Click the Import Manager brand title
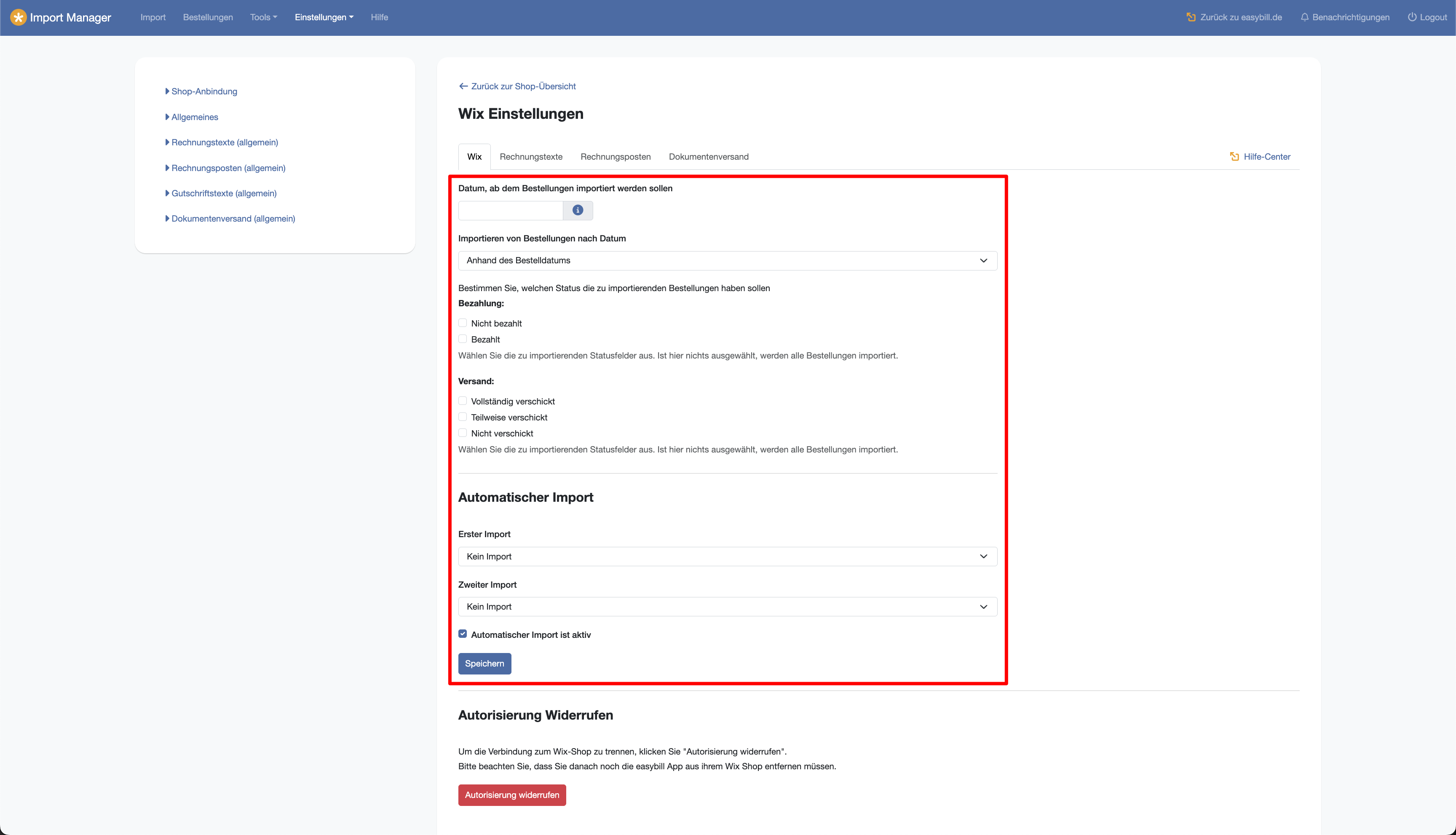The image size is (1456, 835). pyautogui.click(x=70, y=17)
